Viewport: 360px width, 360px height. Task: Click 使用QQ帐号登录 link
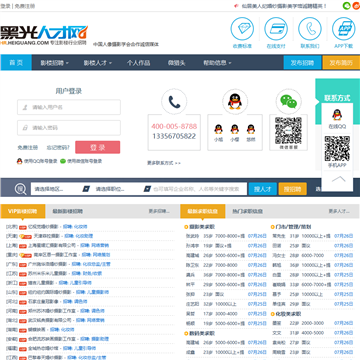coord(40,161)
